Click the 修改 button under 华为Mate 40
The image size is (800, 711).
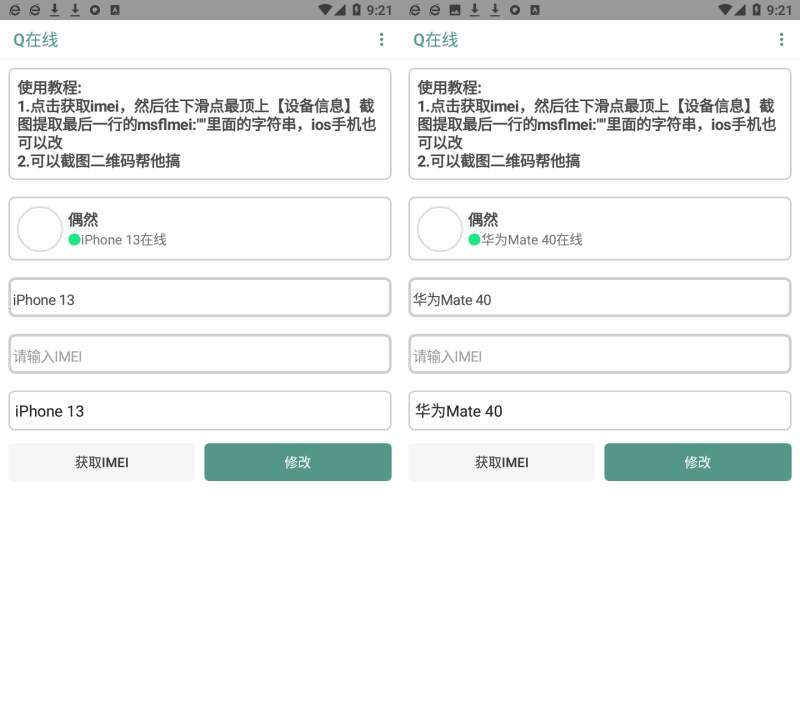(698, 462)
